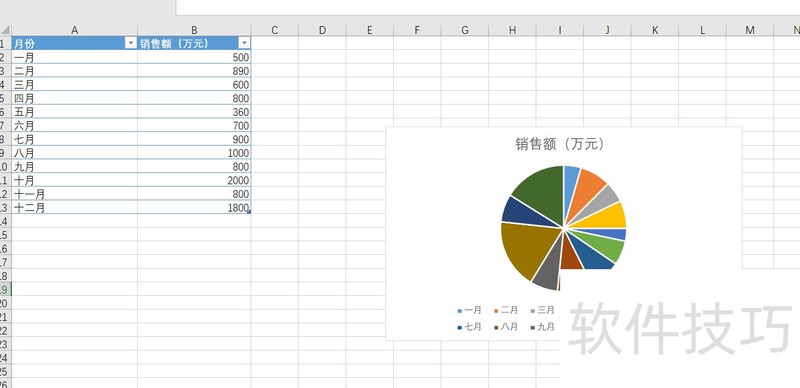Image resolution: width=800 pixels, height=388 pixels.
Task: Select the dark green 十二月 pie slice
Action: pyautogui.click(x=542, y=190)
